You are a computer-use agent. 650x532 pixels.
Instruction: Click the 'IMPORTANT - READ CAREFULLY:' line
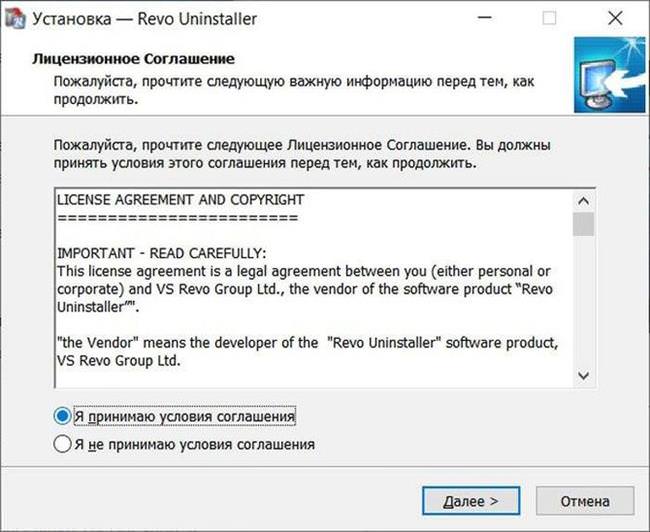[162, 253]
